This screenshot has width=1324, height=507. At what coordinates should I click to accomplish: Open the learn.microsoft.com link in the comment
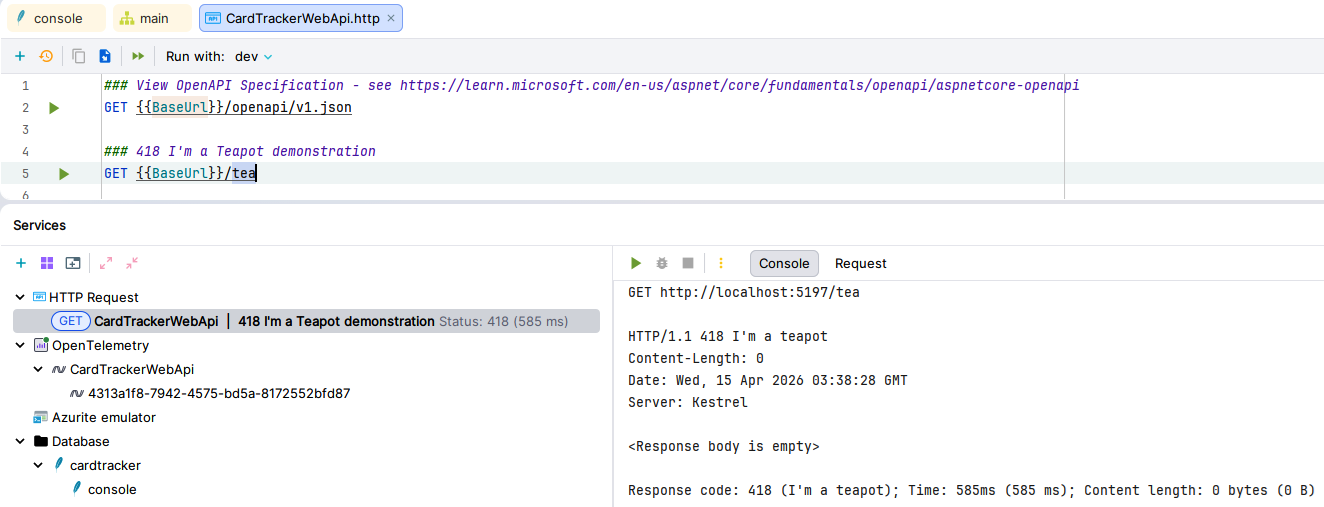point(739,85)
